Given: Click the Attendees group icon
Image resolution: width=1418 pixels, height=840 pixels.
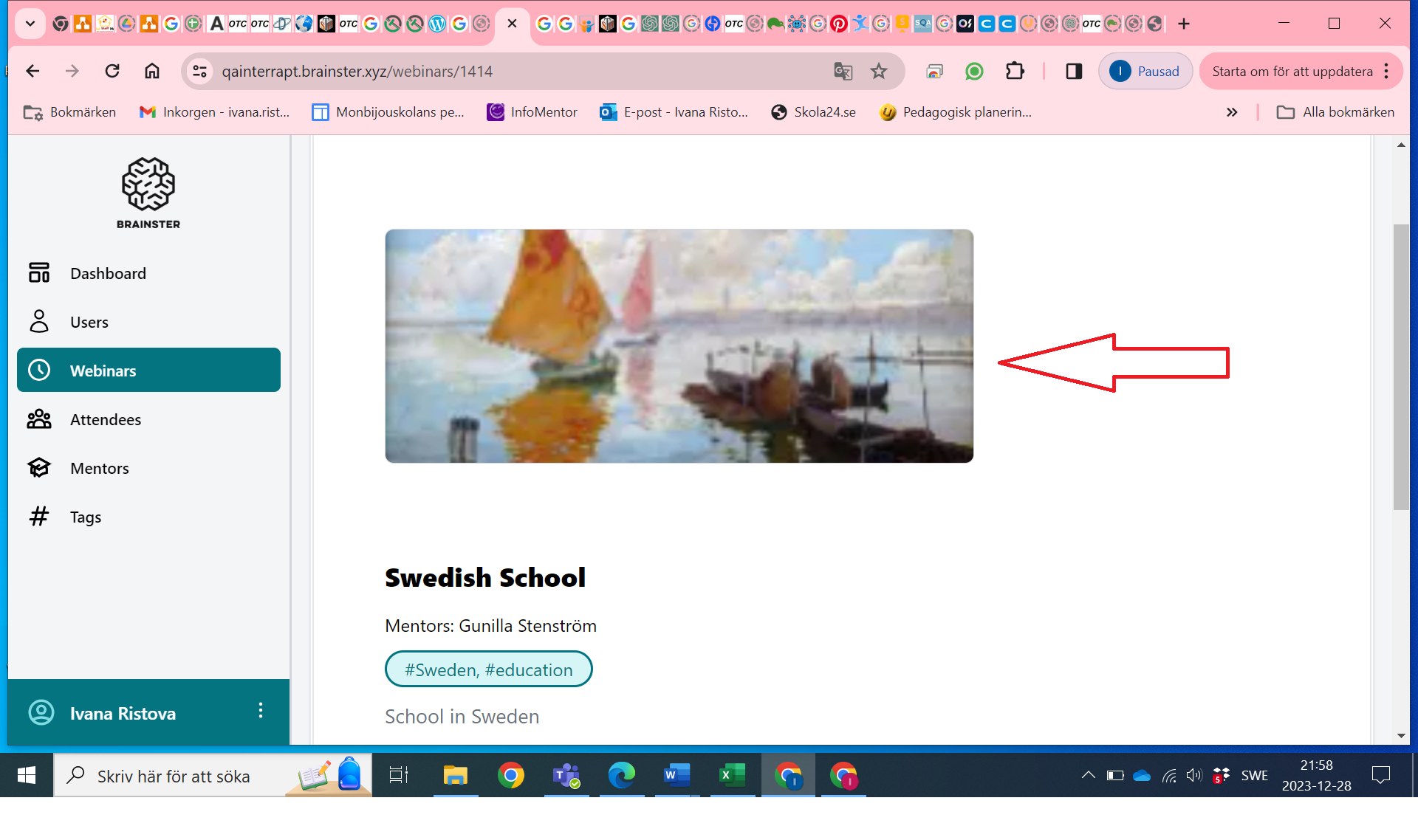Looking at the screenshot, I should 39,419.
